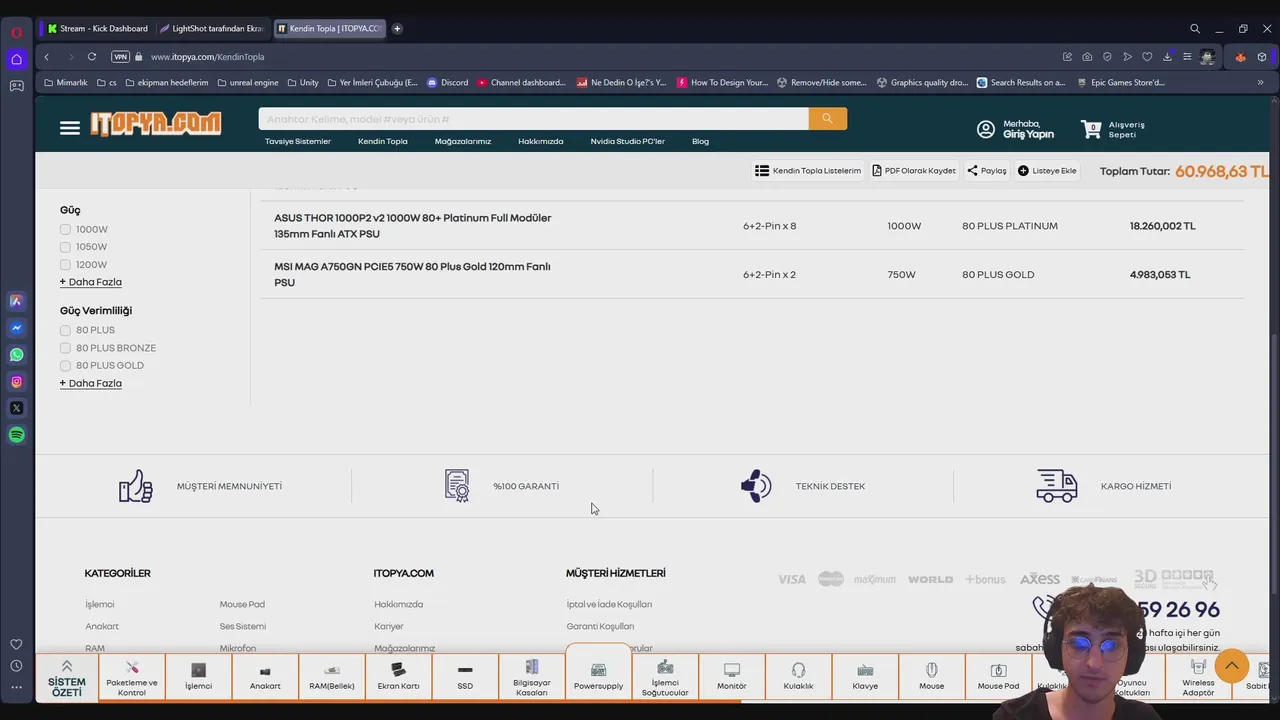The image size is (1280, 720).
Task: Open WhatsApp in Opera sidebar
Action: pyautogui.click(x=16, y=355)
